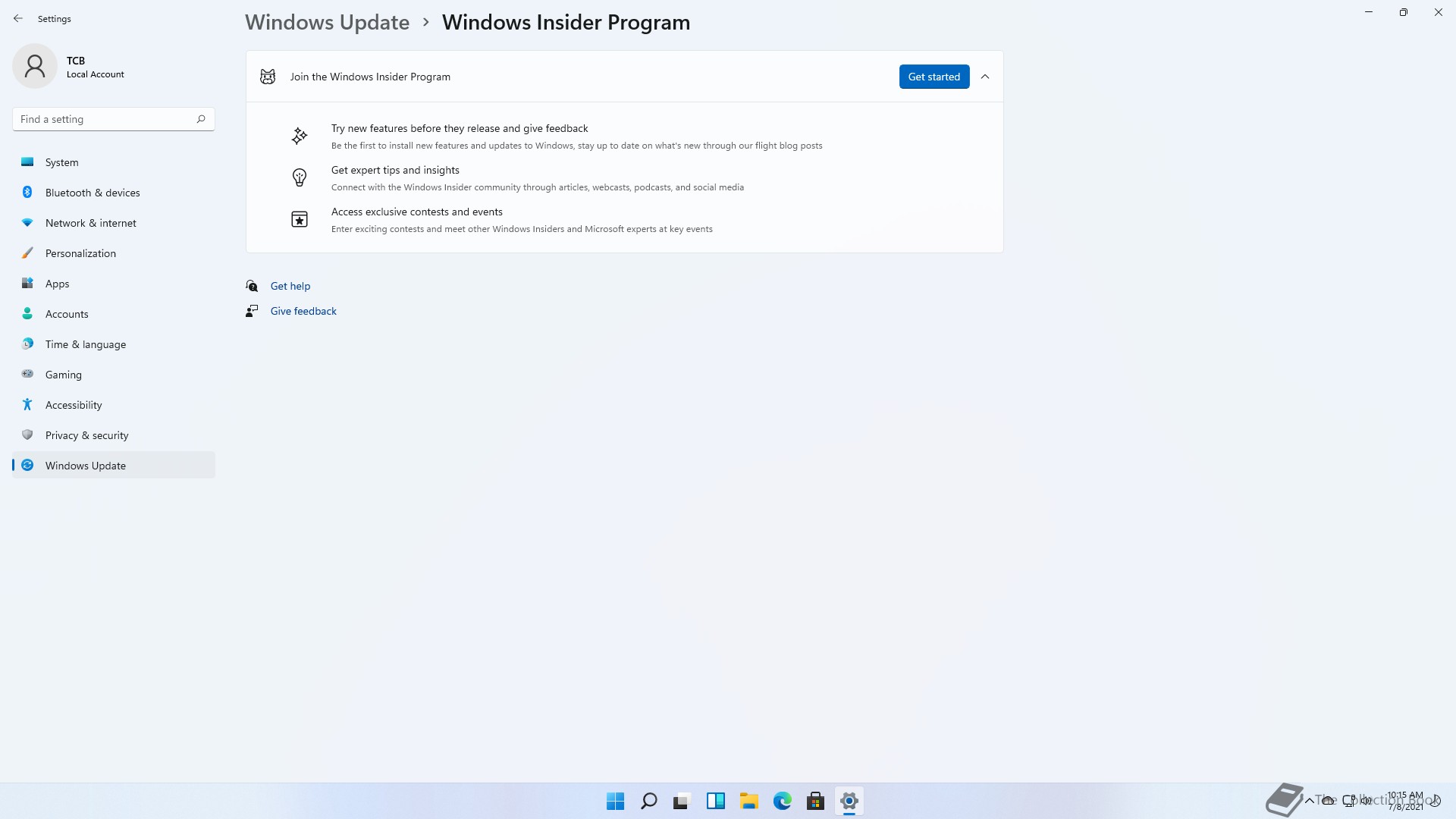Focus the Find a setting search box
The height and width of the screenshot is (819, 1456).
click(114, 119)
